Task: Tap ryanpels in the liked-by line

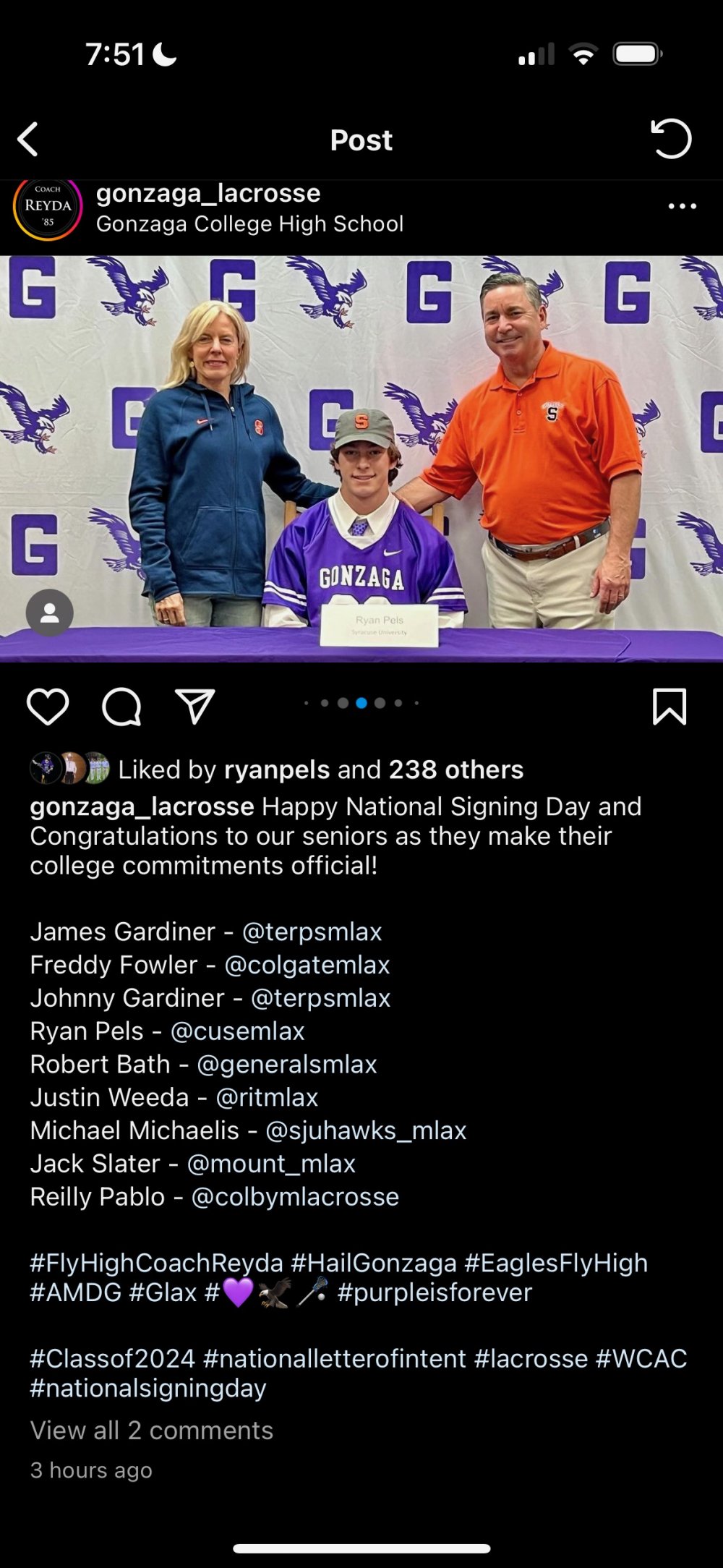Action: [x=277, y=770]
